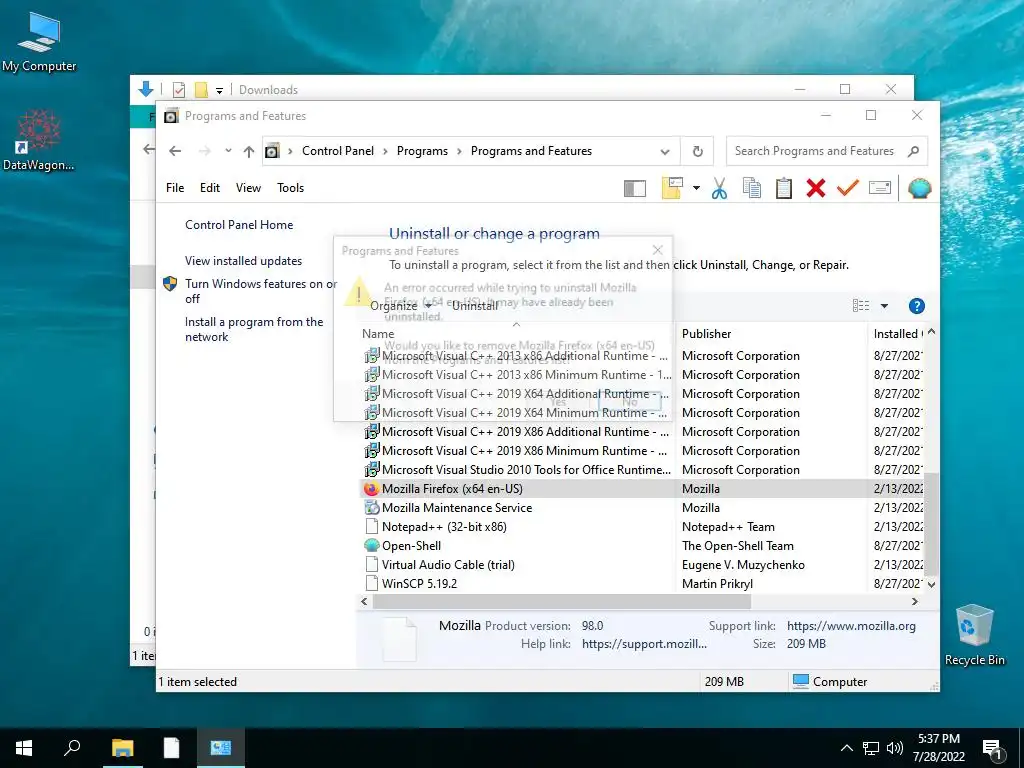Click the red X Delete toolbar icon
Screen dimensions: 1024x768
pos(816,188)
